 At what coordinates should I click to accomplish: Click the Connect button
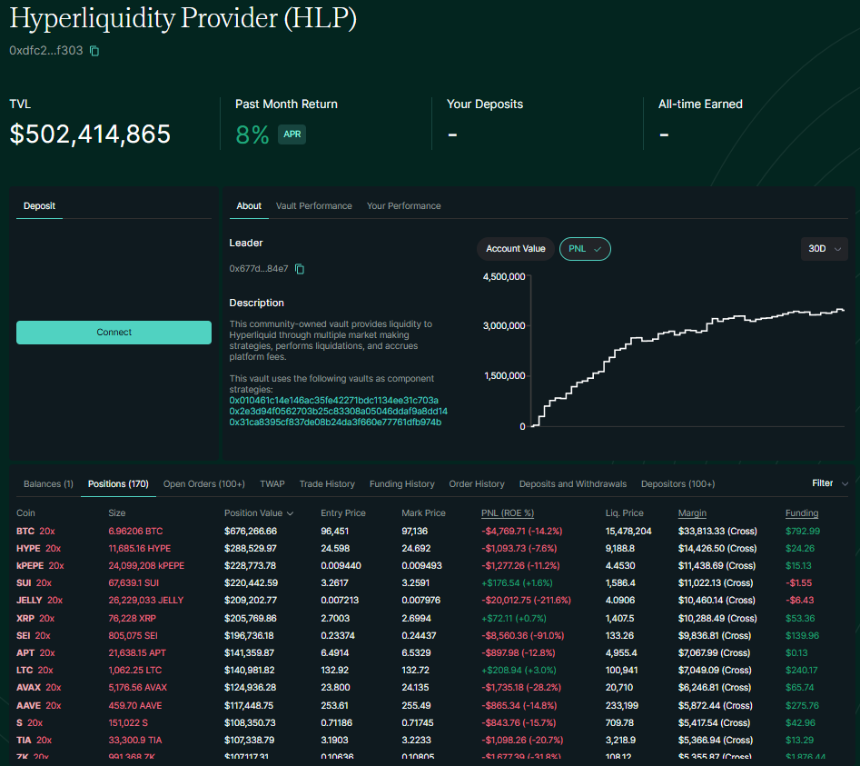tap(114, 332)
